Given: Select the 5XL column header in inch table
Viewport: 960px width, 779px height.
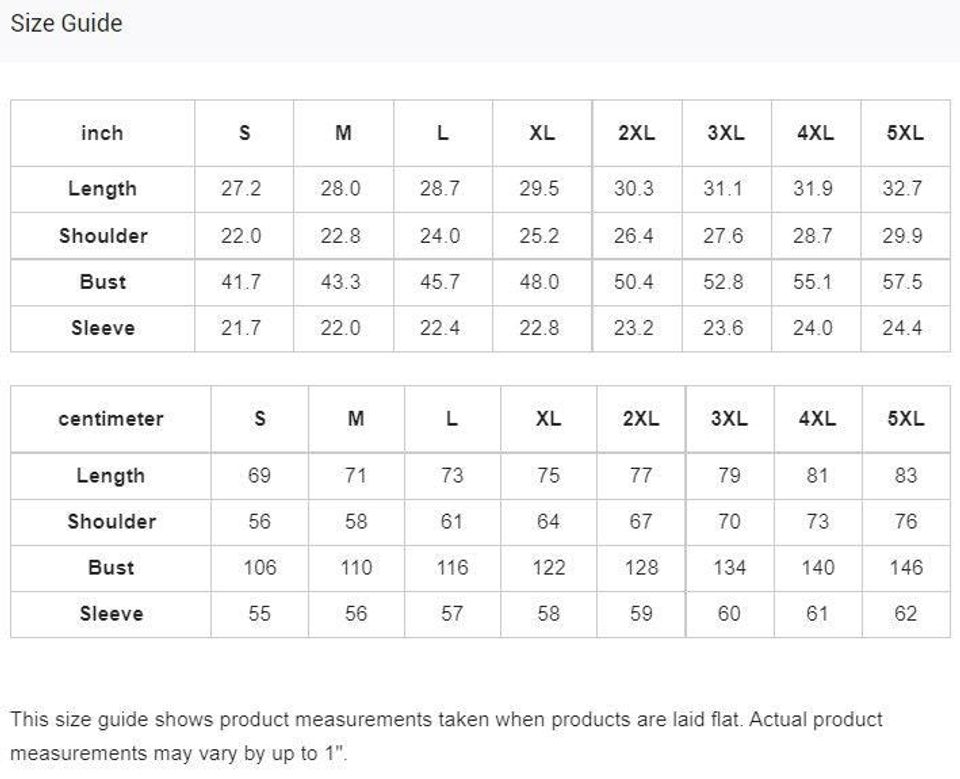Looking at the screenshot, I should [905, 133].
